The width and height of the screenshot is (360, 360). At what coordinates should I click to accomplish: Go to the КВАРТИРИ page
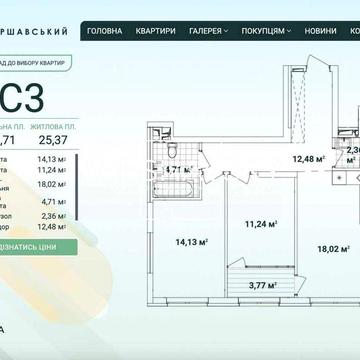coord(155,31)
